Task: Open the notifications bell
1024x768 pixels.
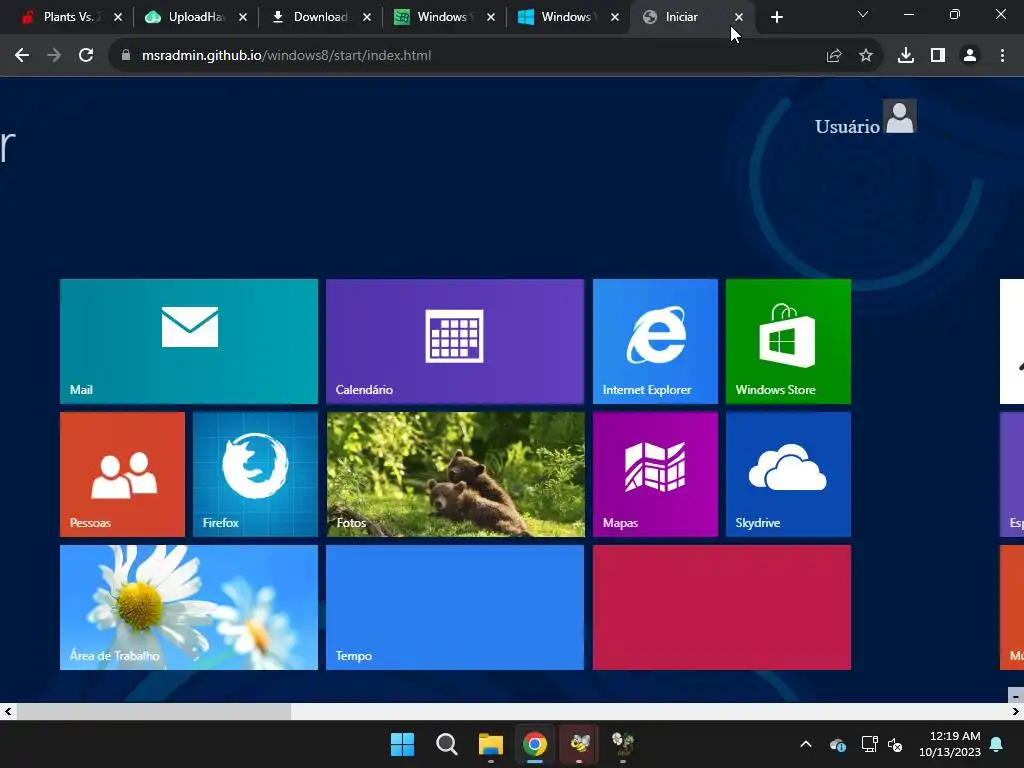Action: coord(997,744)
